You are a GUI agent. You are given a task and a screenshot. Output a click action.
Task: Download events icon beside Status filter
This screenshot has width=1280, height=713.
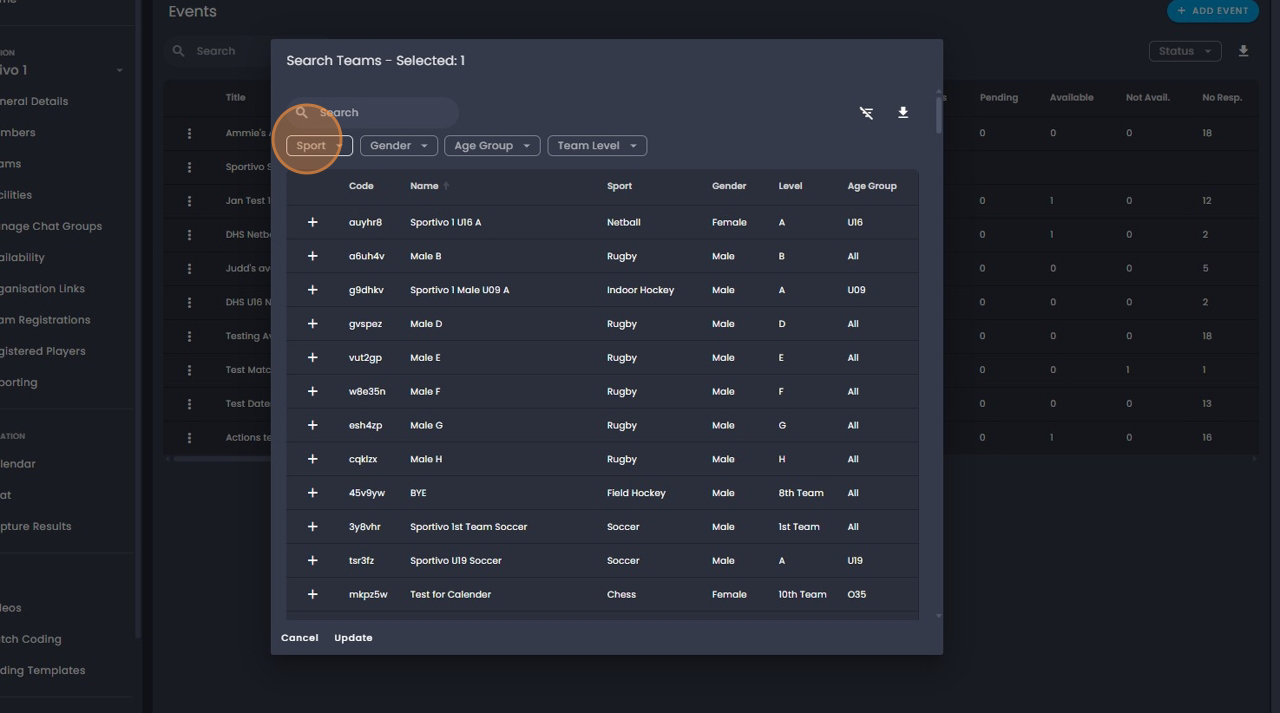[x=1243, y=51]
